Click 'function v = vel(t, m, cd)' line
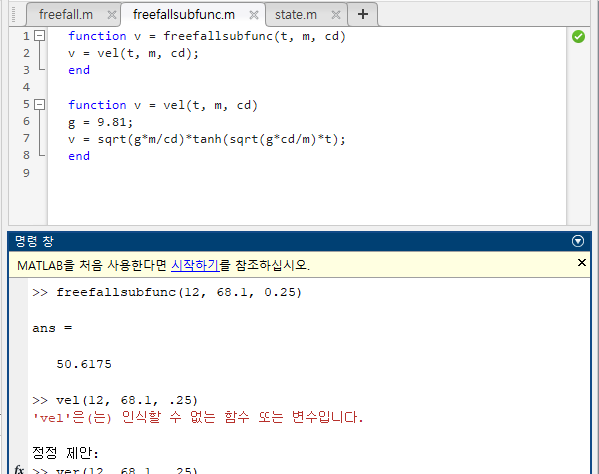 (x=163, y=105)
